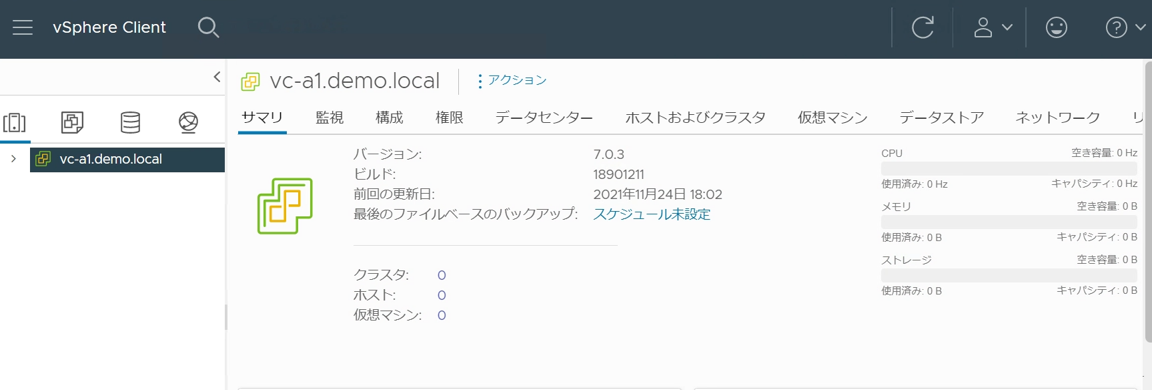Switch to the データセンター tab

[544, 117]
